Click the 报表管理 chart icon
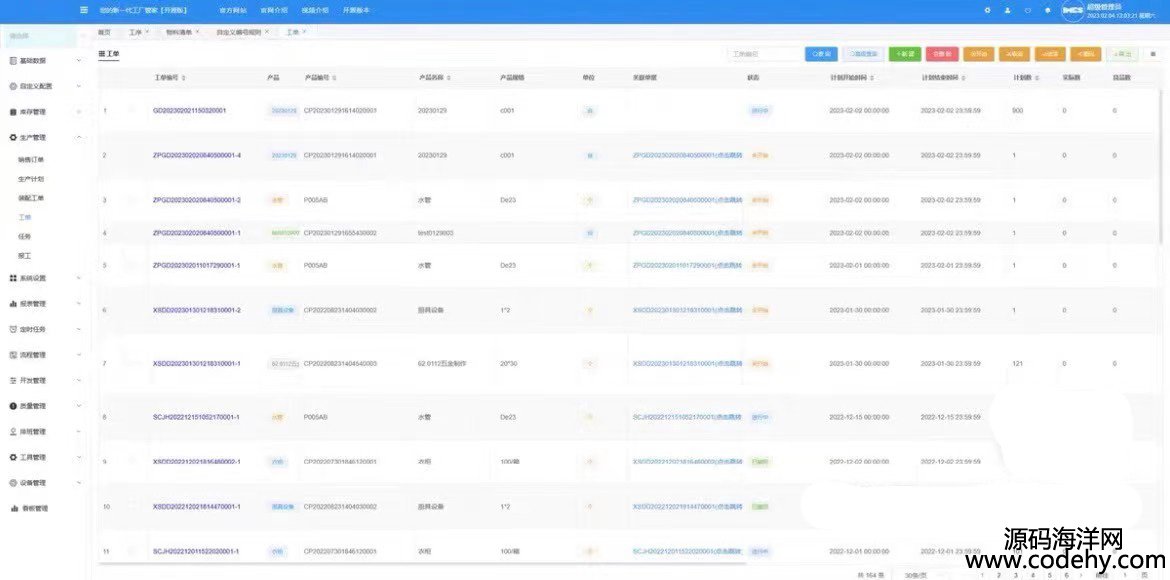 (x=13, y=304)
